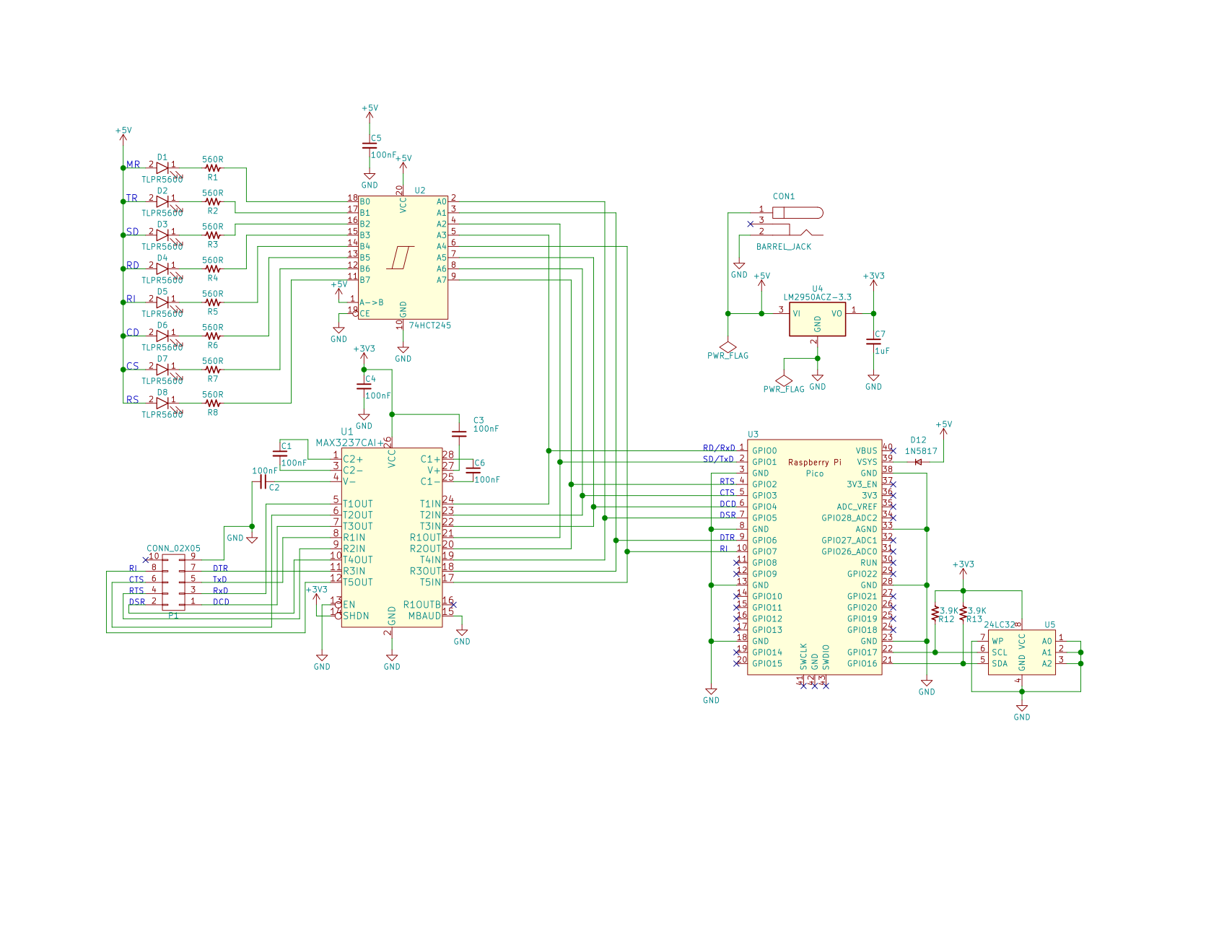
Task: Select the R1 560R resistor symbol
Action: (213, 168)
